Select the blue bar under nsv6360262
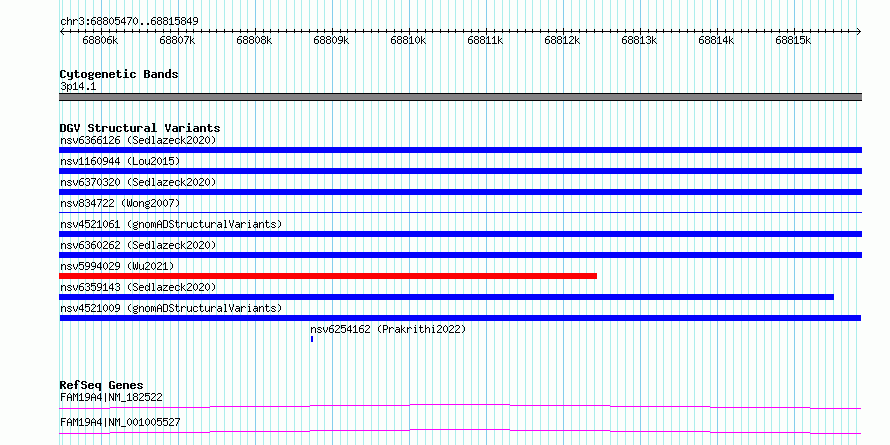890x445 pixels. pyautogui.click(x=460, y=255)
